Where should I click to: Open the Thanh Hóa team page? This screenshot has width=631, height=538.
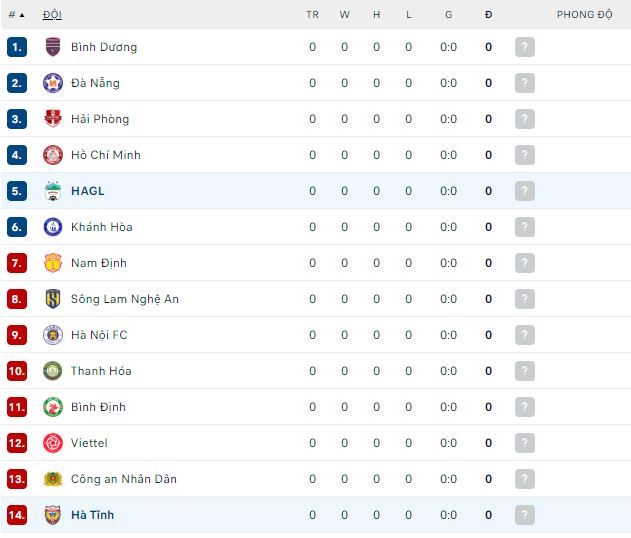tap(101, 371)
